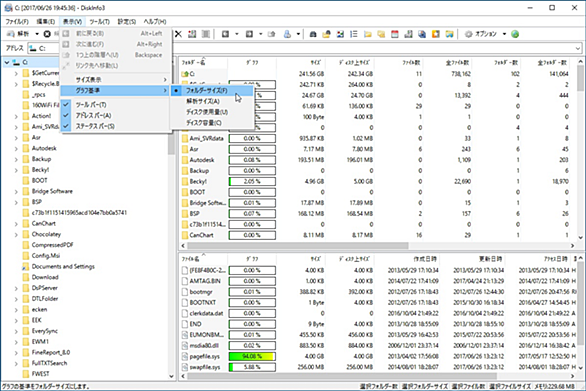
Task: Sort by フォルダー名 column header
Action: click(x=203, y=63)
